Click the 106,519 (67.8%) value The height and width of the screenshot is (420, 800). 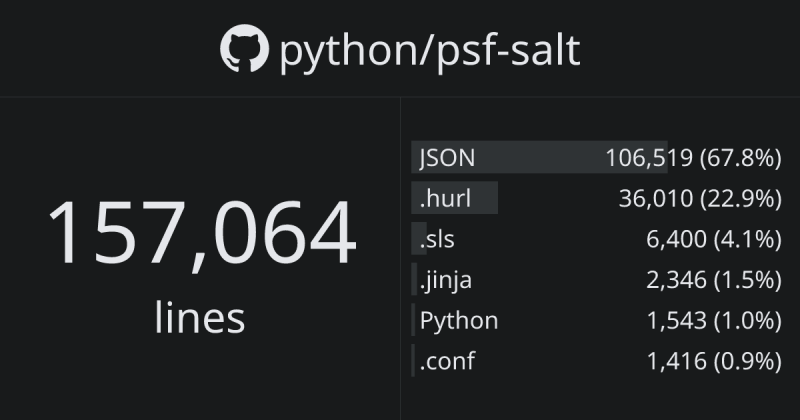693,158
